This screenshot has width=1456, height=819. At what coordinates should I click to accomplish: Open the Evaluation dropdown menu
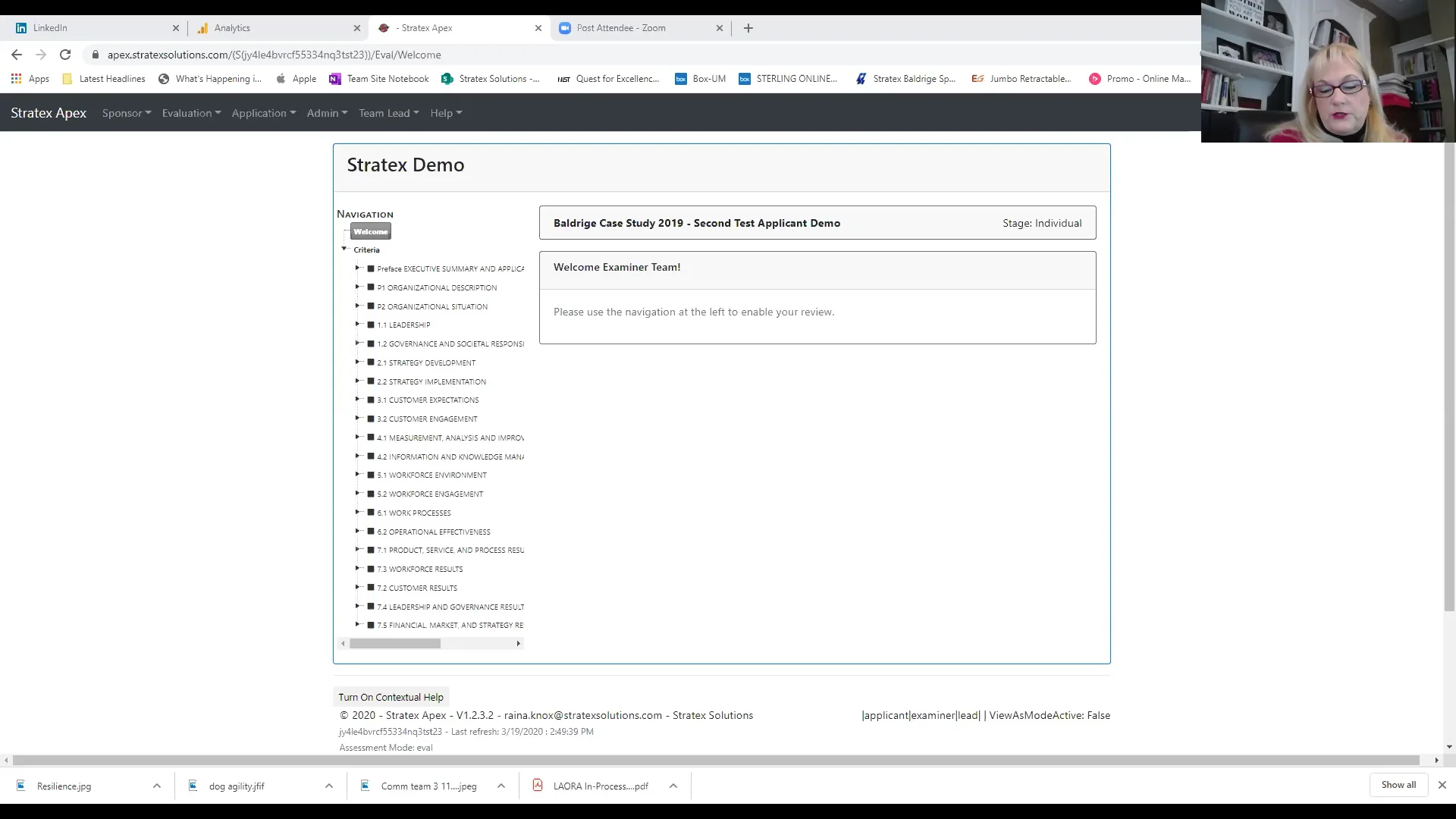(x=191, y=113)
